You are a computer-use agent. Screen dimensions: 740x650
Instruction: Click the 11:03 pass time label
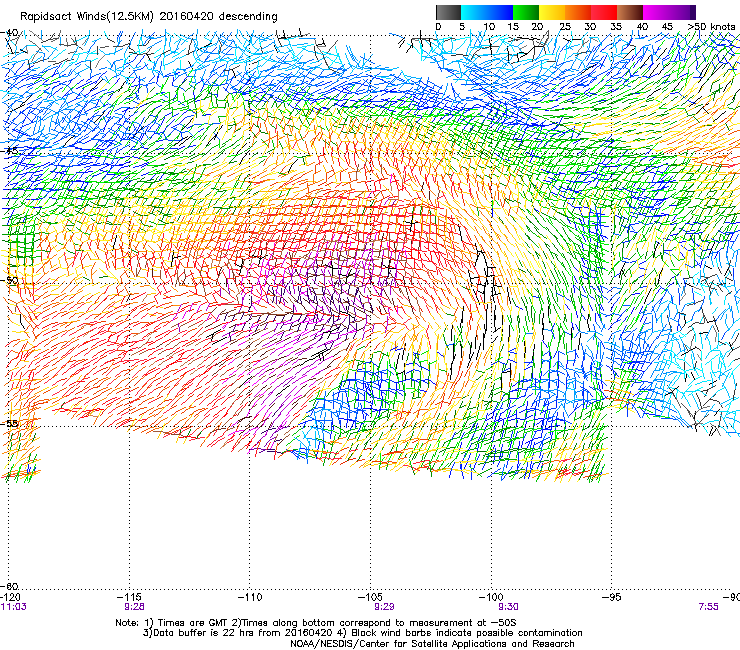(x=14, y=607)
